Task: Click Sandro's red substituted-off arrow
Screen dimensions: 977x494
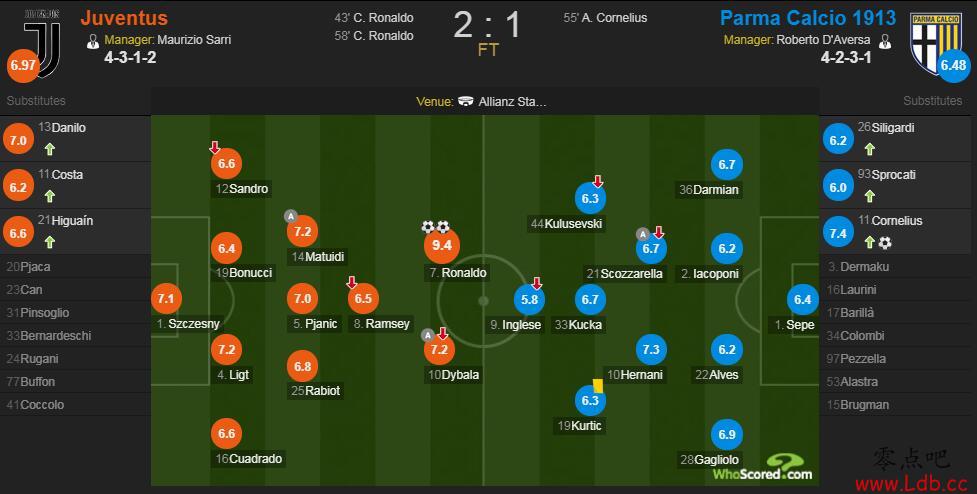Action: point(214,148)
